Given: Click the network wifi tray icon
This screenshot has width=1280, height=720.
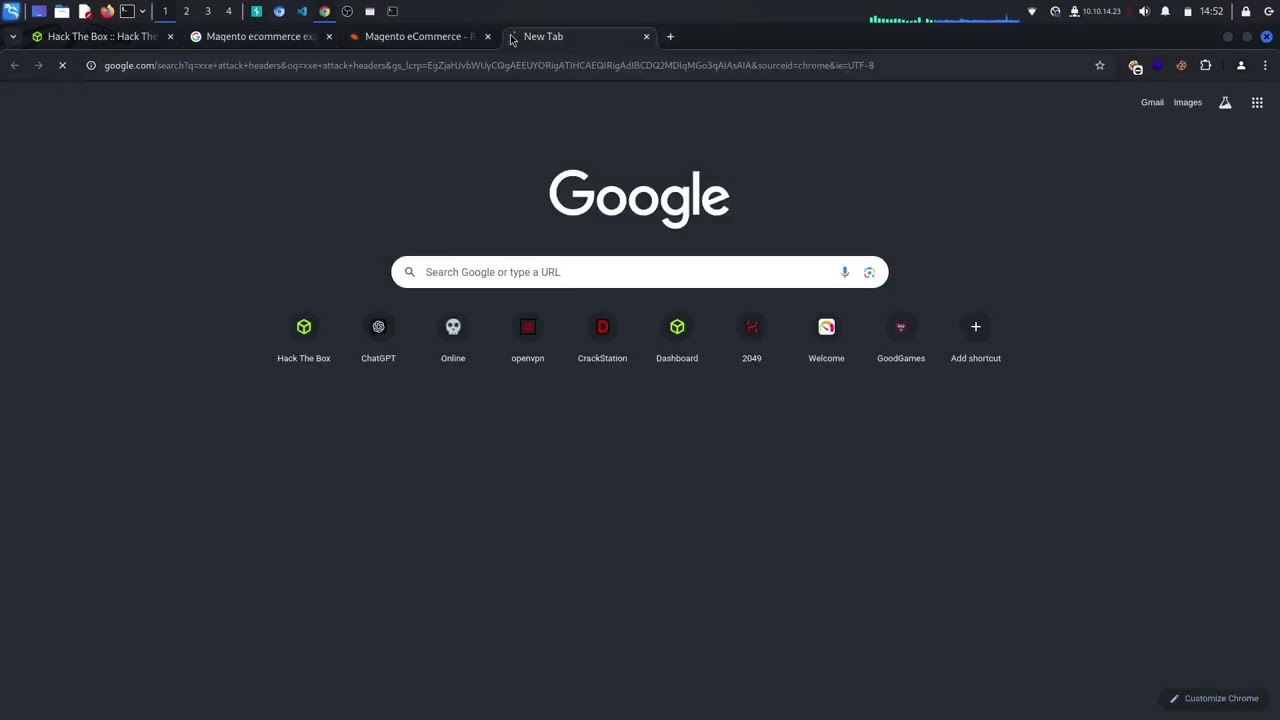Looking at the screenshot, I should click(1032, 11).
